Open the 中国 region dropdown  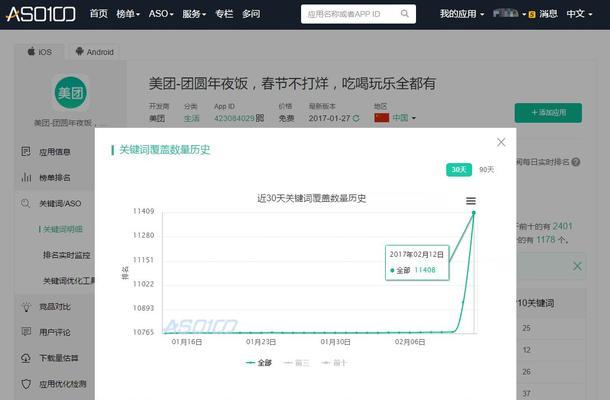pos(404,118)
